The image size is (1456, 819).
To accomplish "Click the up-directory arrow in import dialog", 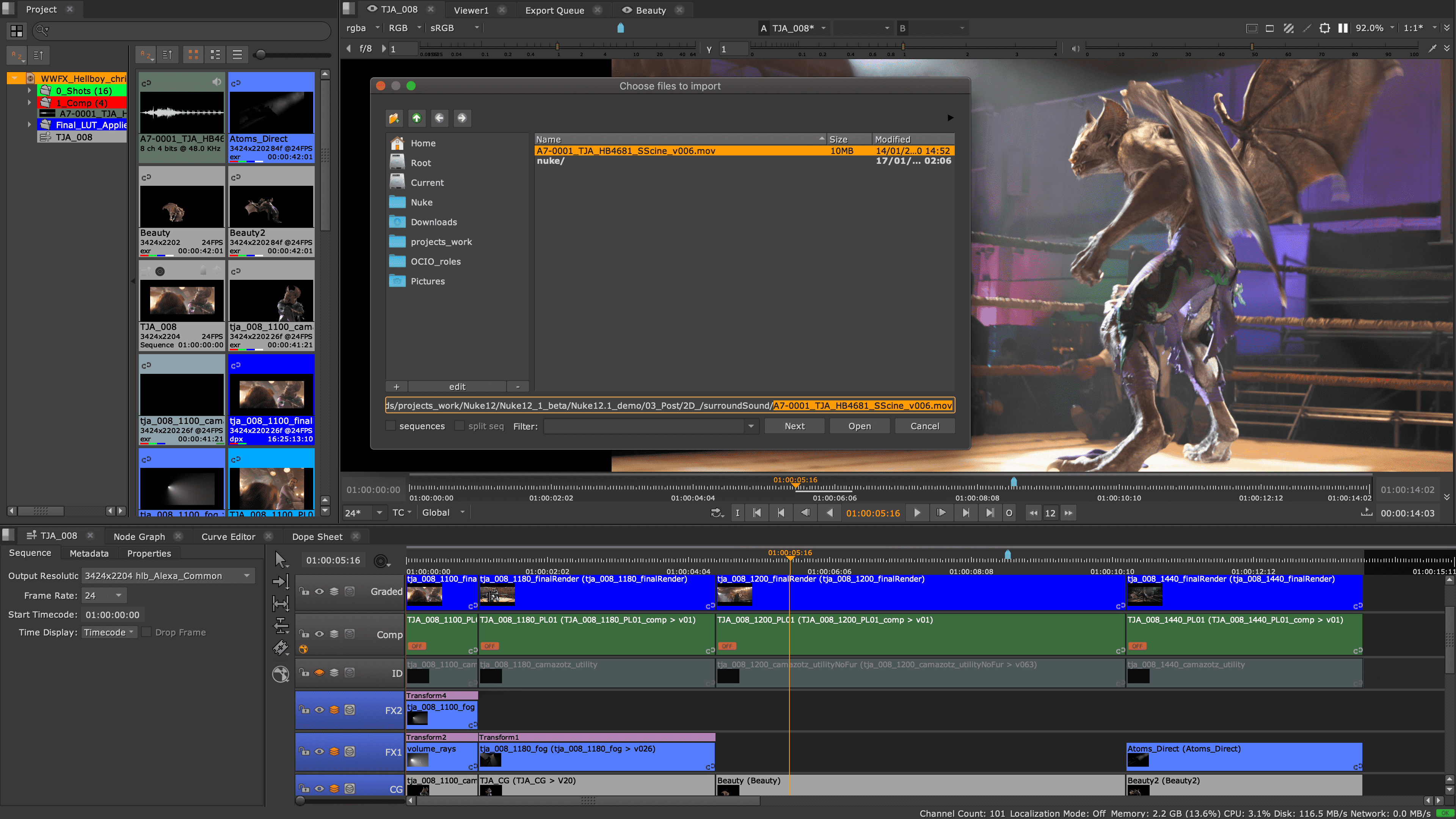I will 417,118.
